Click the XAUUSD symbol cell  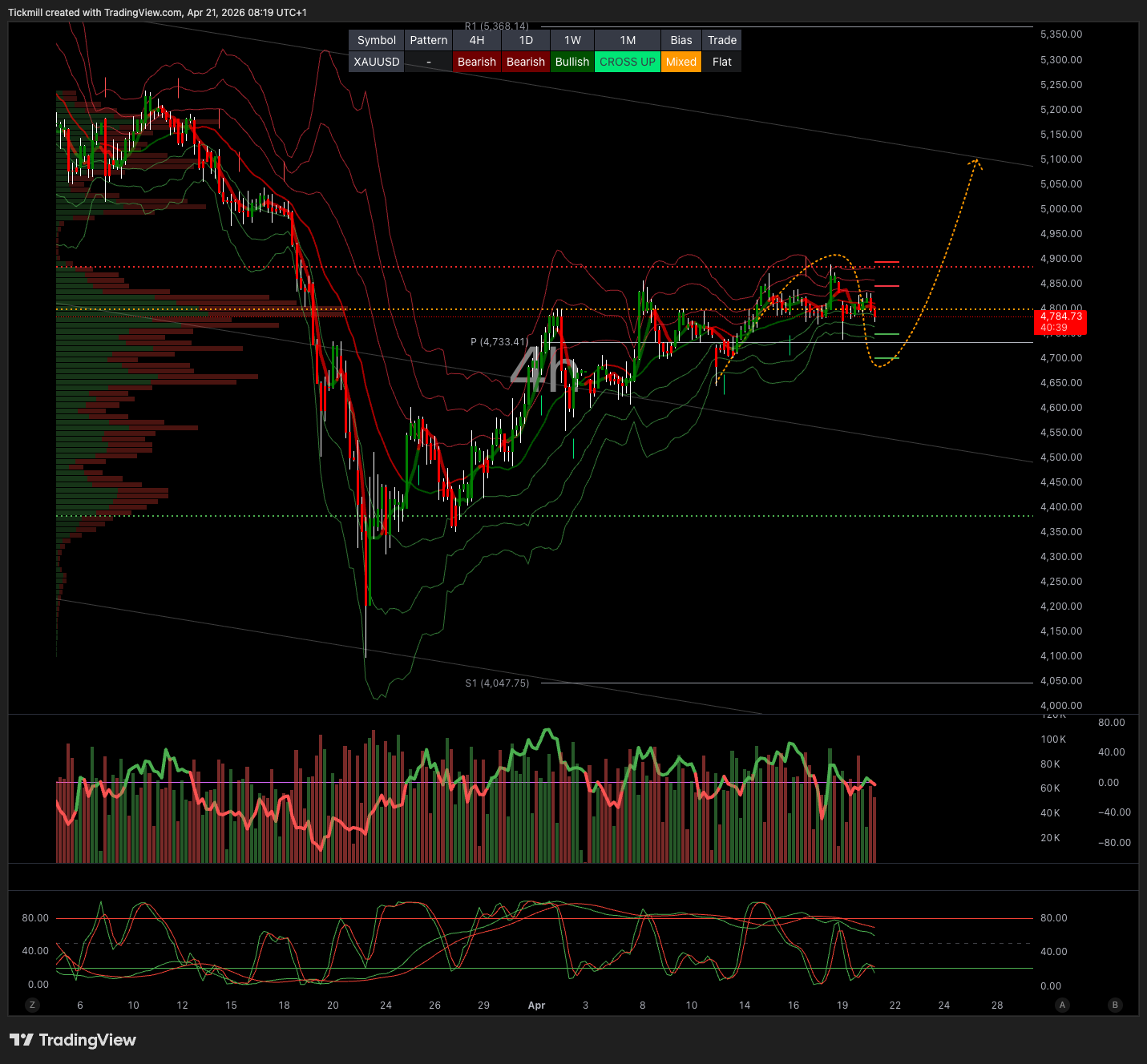[377, 62]
